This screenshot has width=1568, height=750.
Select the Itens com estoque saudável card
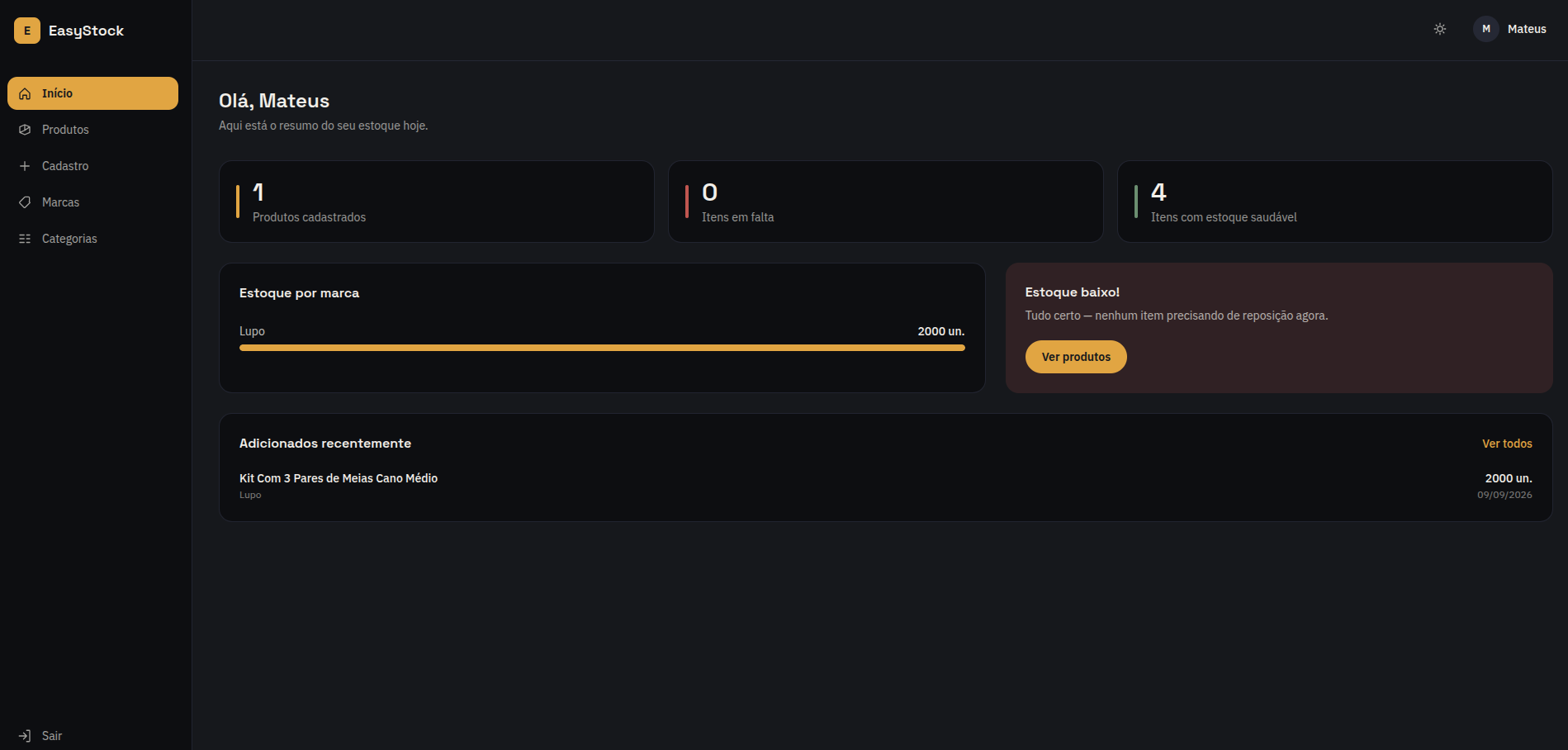pyautogui.click(x=1335, y=202)
